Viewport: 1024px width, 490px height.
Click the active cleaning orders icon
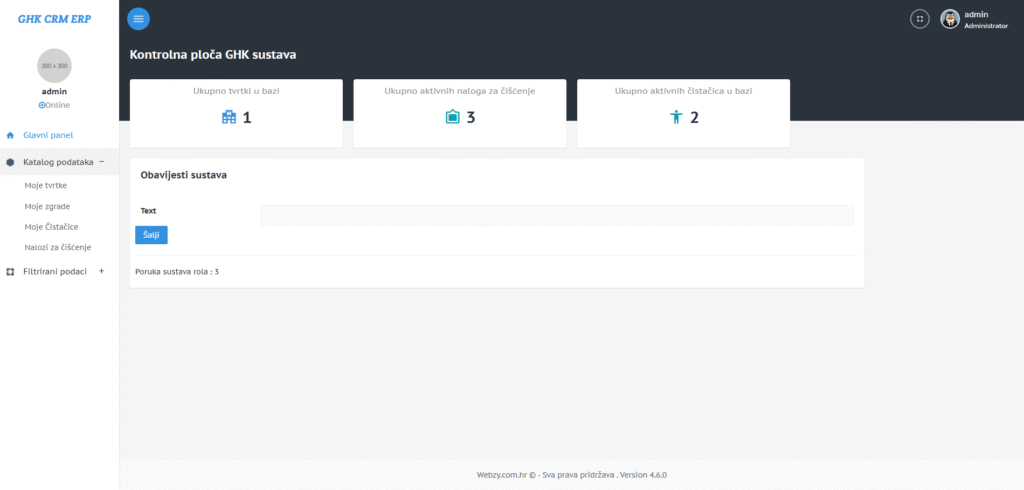click(452, 117)
